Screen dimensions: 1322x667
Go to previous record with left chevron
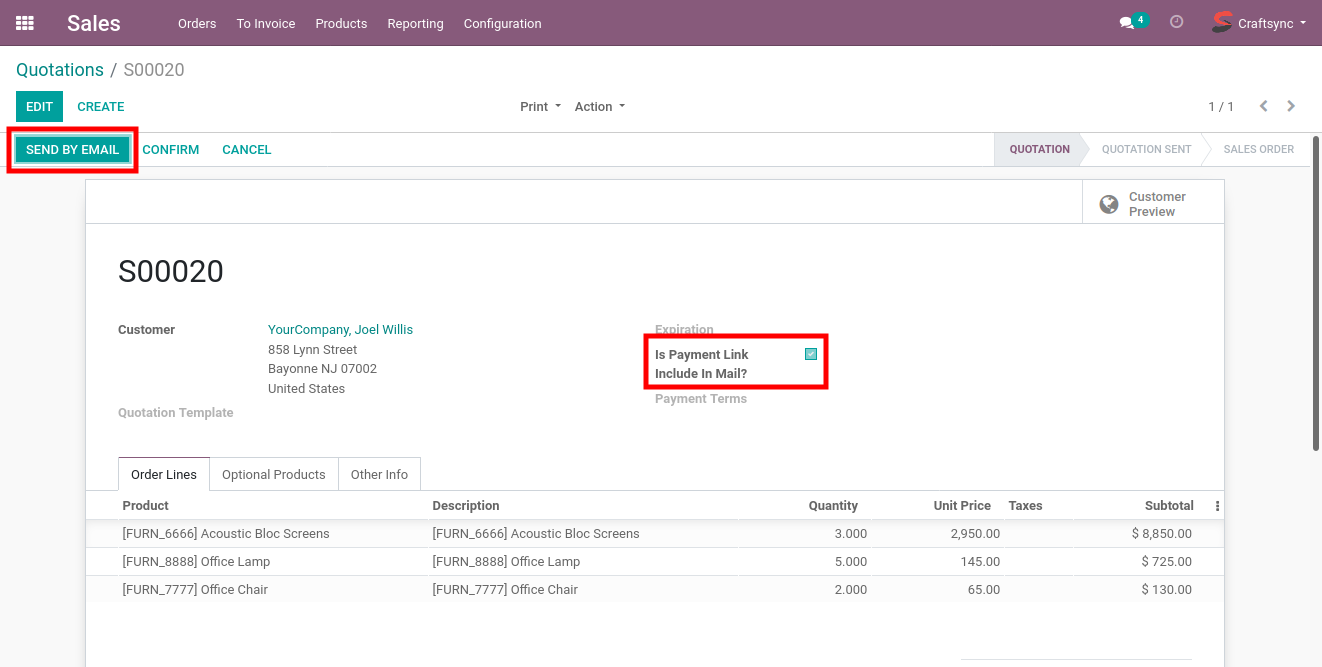coord(1263,106)
